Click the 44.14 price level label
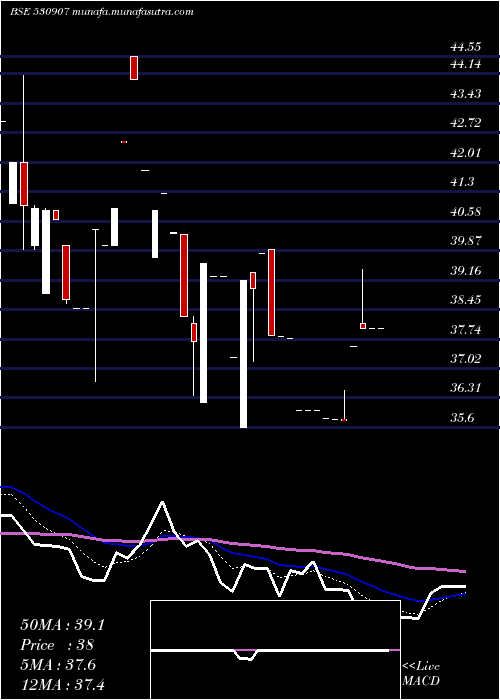 (466, 64)
